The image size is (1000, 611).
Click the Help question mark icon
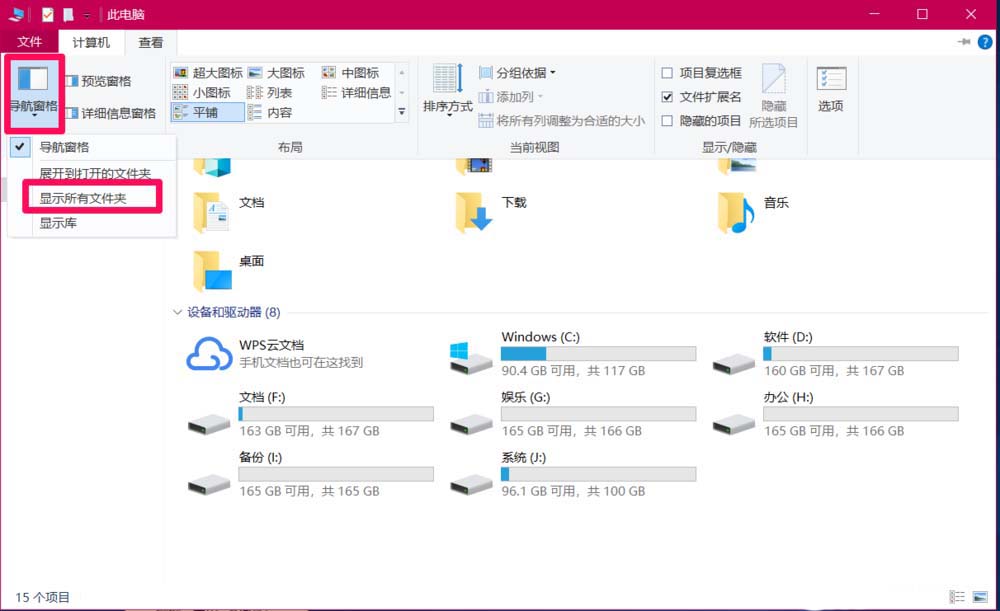click(x=987, y=42)
